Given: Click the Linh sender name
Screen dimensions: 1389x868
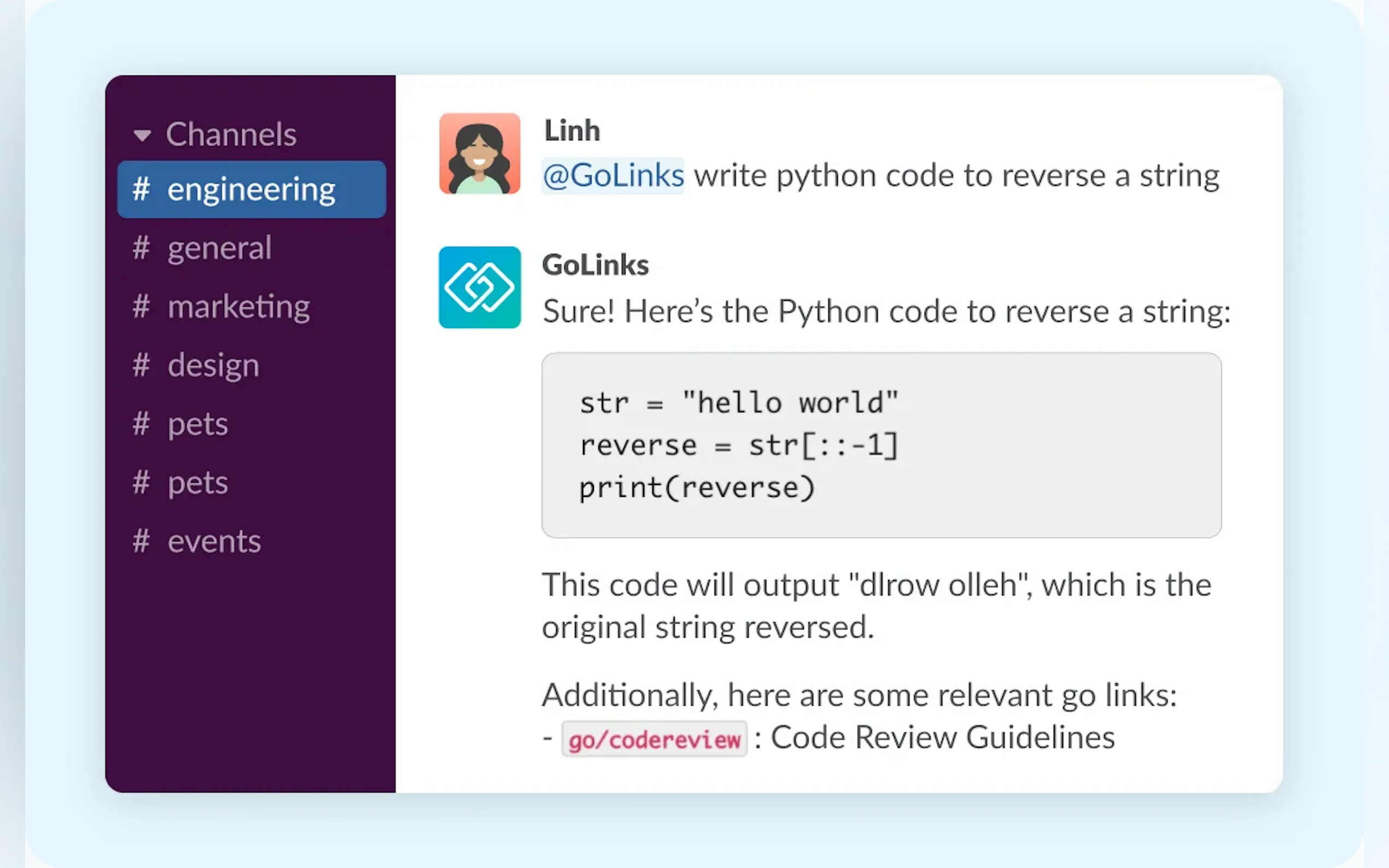Looking at the screenshot, I should click(572, 130).
